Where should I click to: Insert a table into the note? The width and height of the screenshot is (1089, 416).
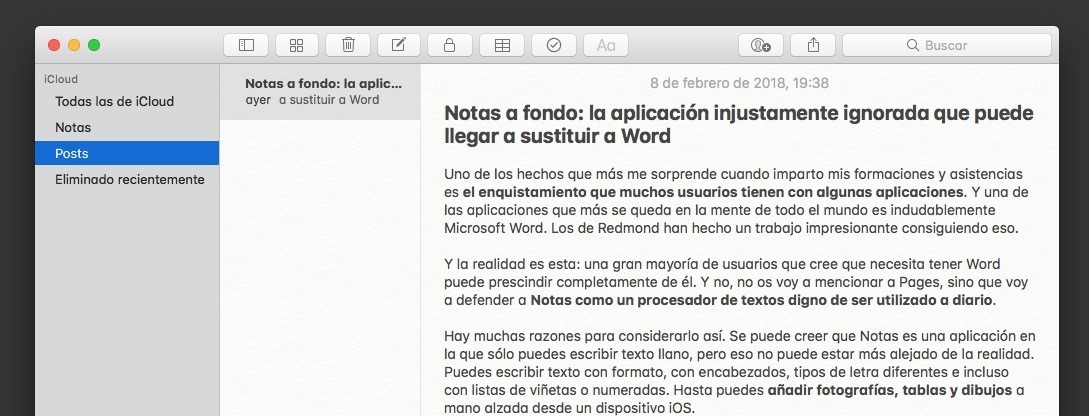pos(502,45)
